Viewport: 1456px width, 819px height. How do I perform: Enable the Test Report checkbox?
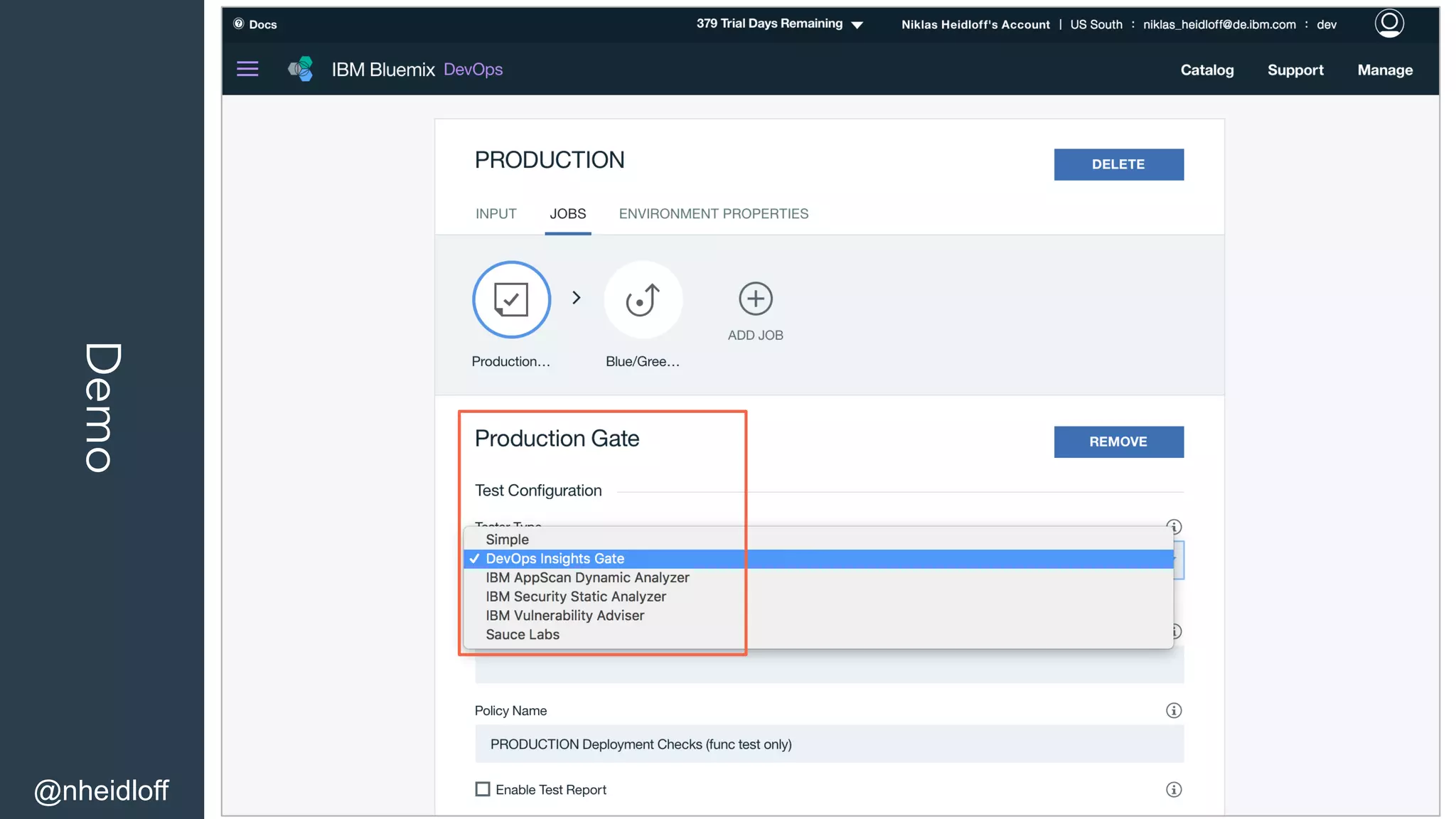click(x=483, y=789)
